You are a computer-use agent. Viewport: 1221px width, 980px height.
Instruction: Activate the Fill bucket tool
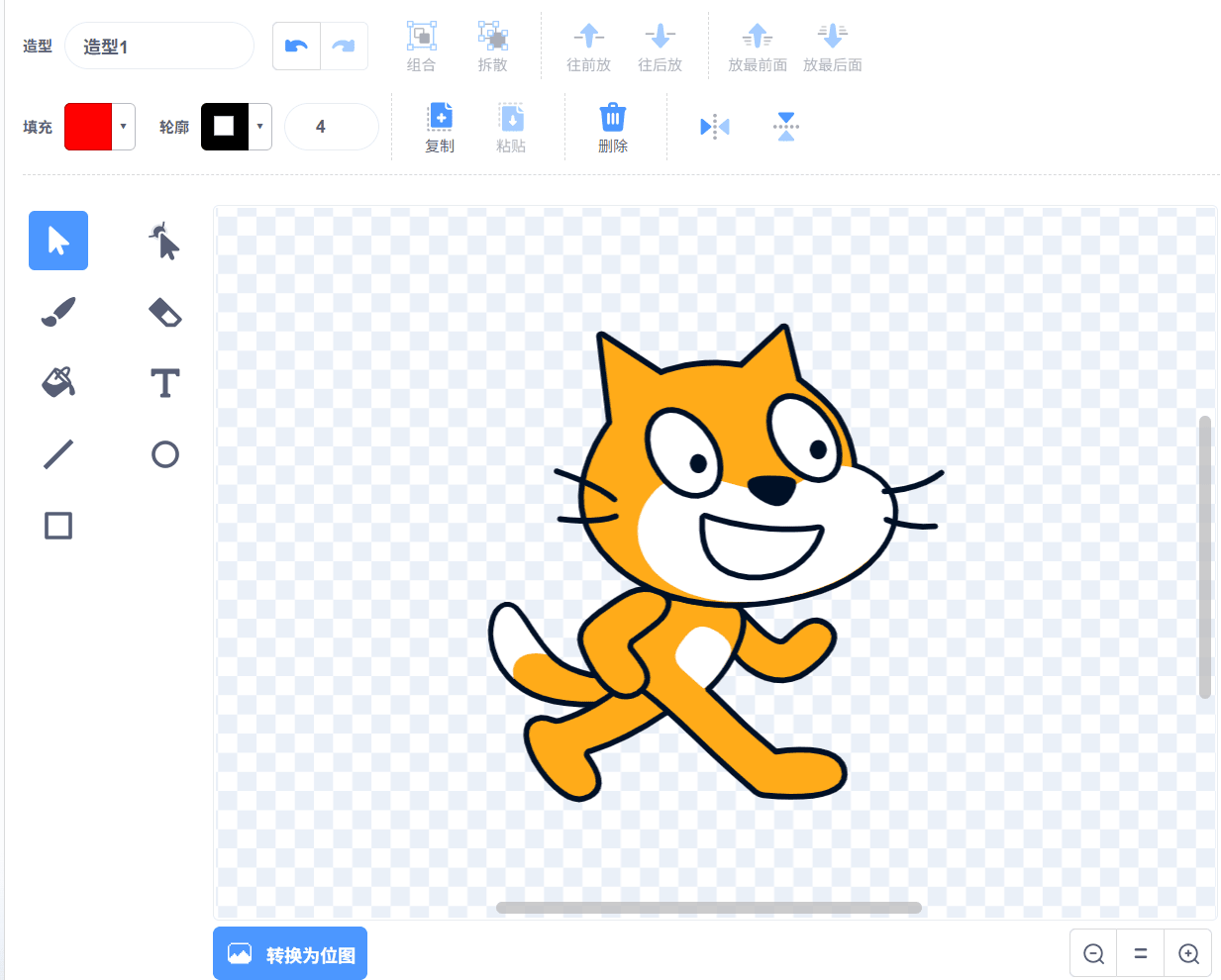58,382
